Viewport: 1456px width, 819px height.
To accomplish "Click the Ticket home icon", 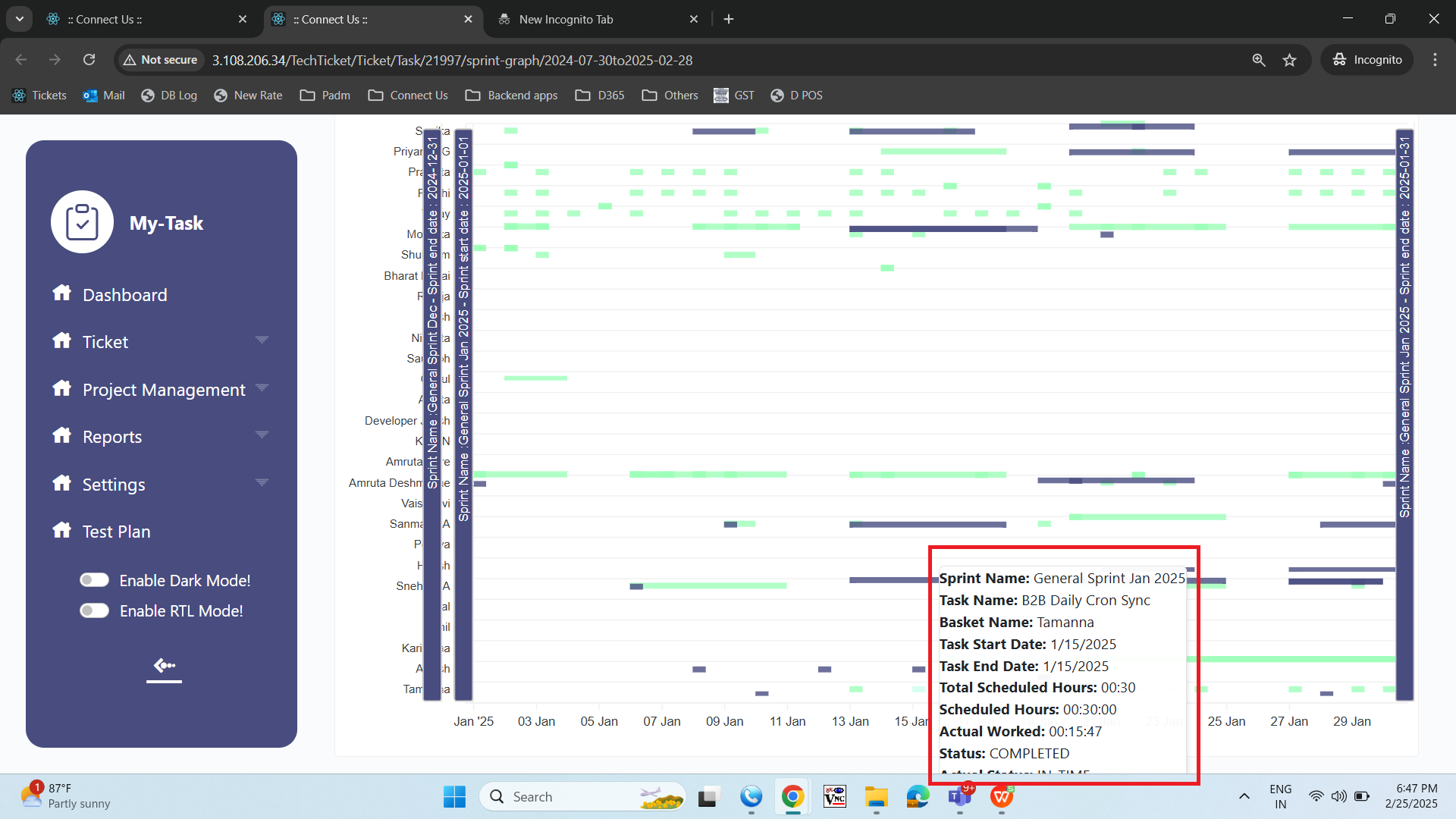I will coord(61,340).
